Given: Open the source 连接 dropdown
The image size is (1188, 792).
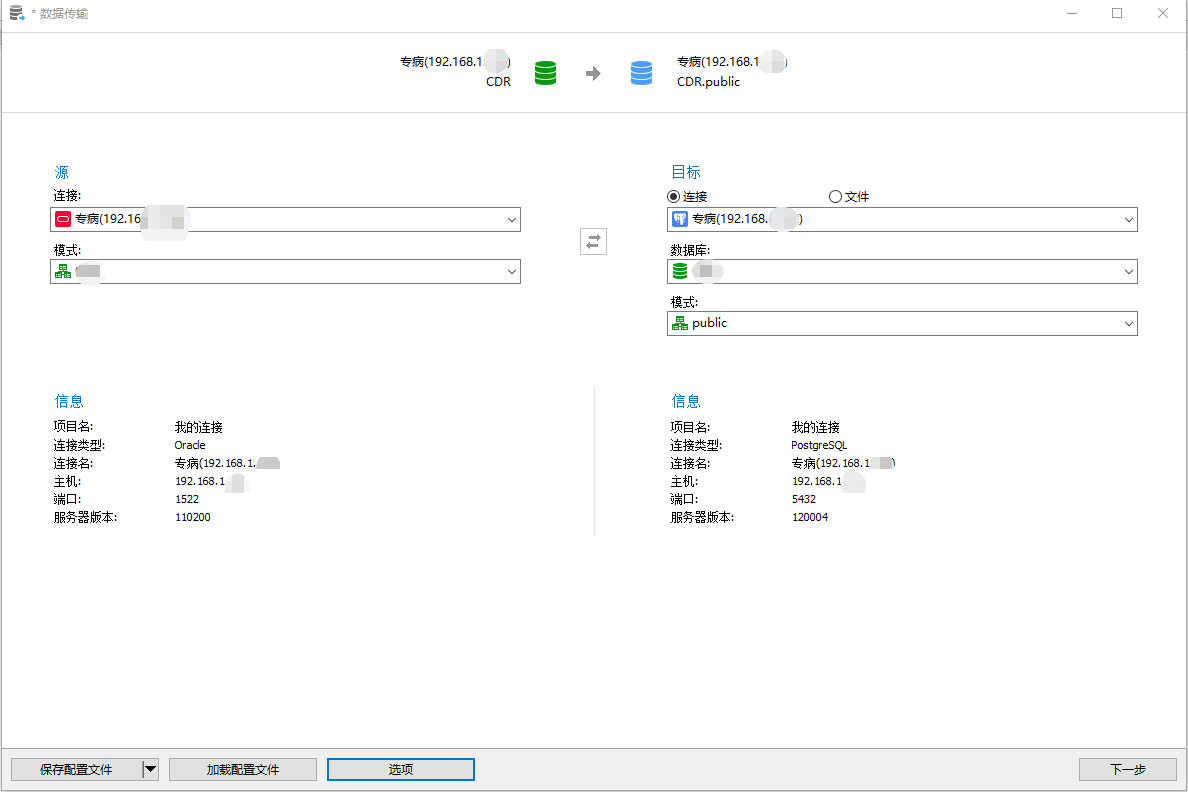Looking at the screenshot, I should coord(512,220).
